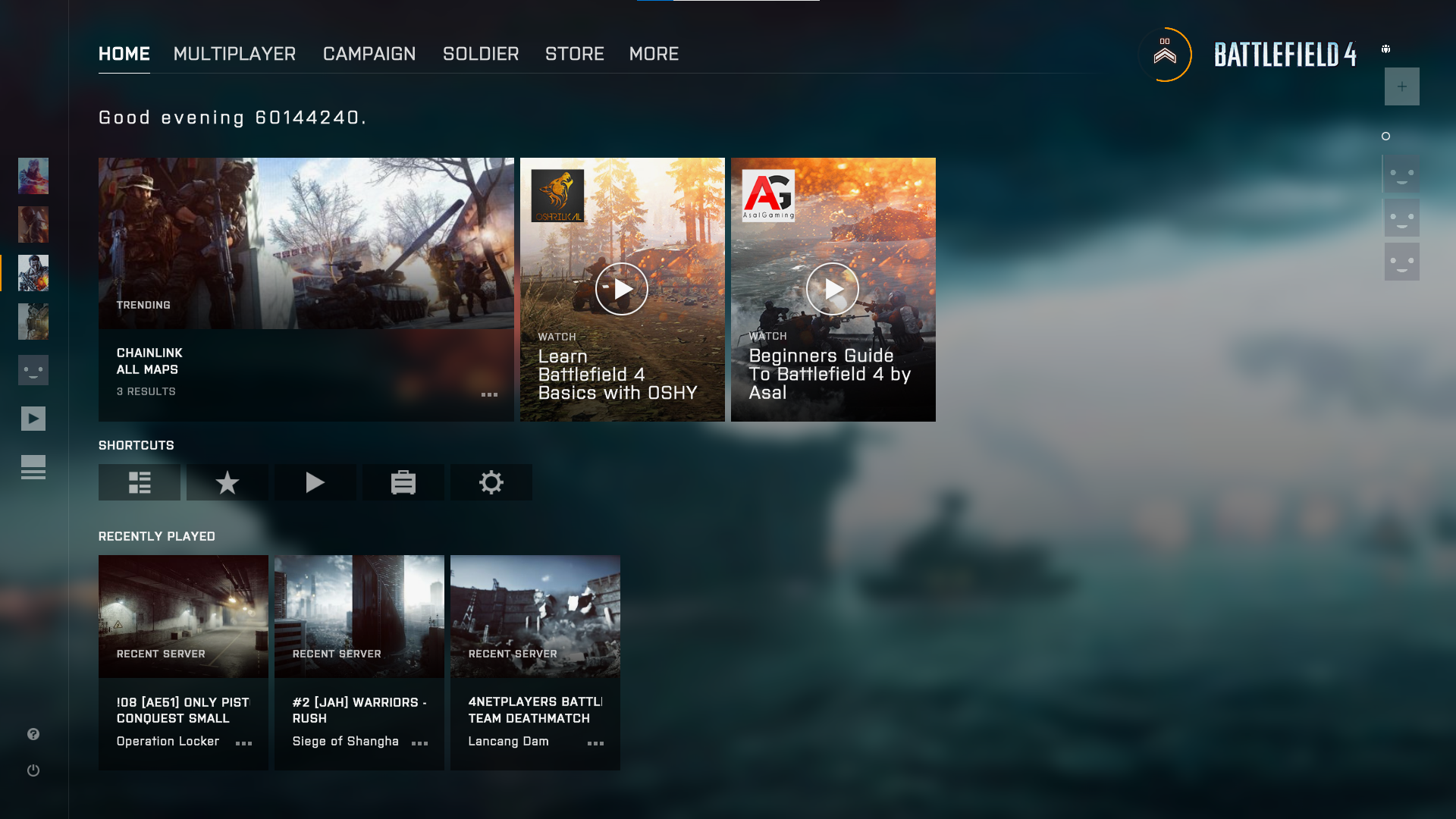Open the smiley profile avatar in left sidebar
The image size is (1456, 819).
pos(33,370)
